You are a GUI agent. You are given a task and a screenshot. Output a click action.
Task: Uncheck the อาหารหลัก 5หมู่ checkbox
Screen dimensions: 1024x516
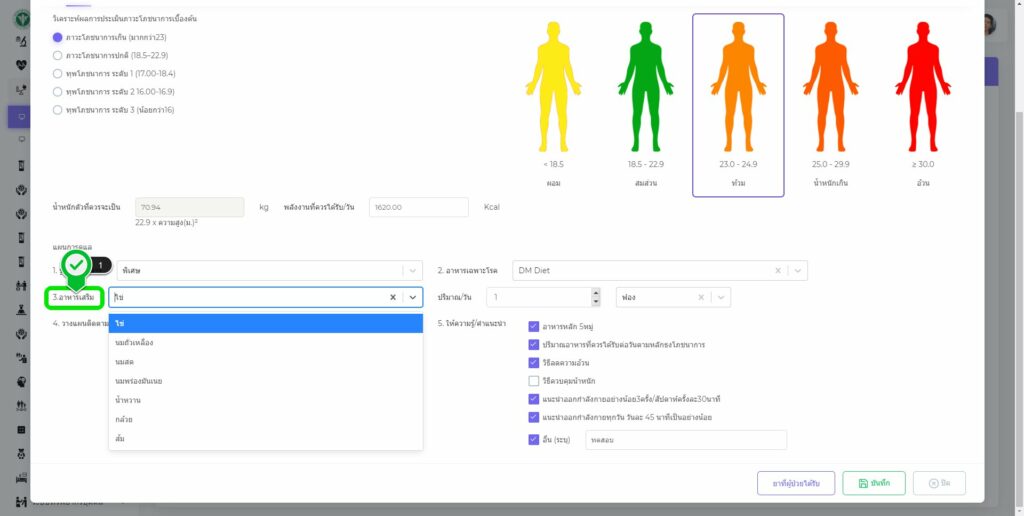tap(534, 326)
